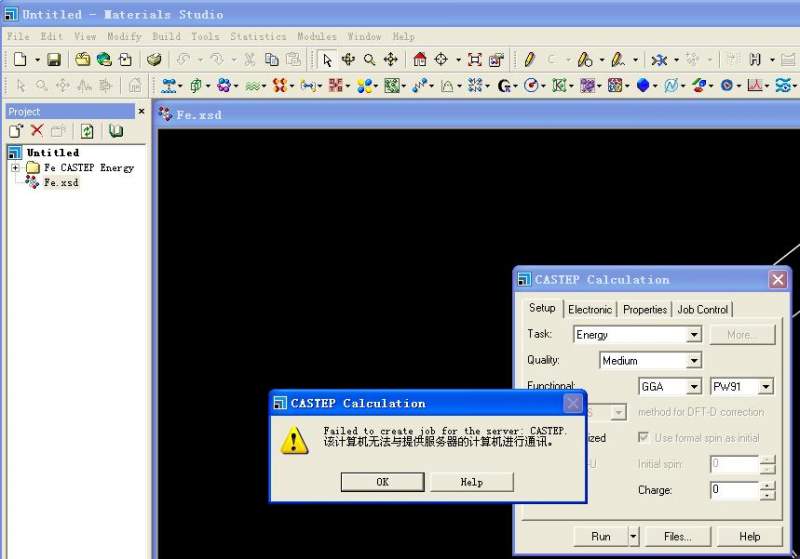Image resolution: width=800 pixels, height=559 pixels.
Task: Open the dropdown arrow beside Run button
Action: pyautogui.click(x=633, y=537)
